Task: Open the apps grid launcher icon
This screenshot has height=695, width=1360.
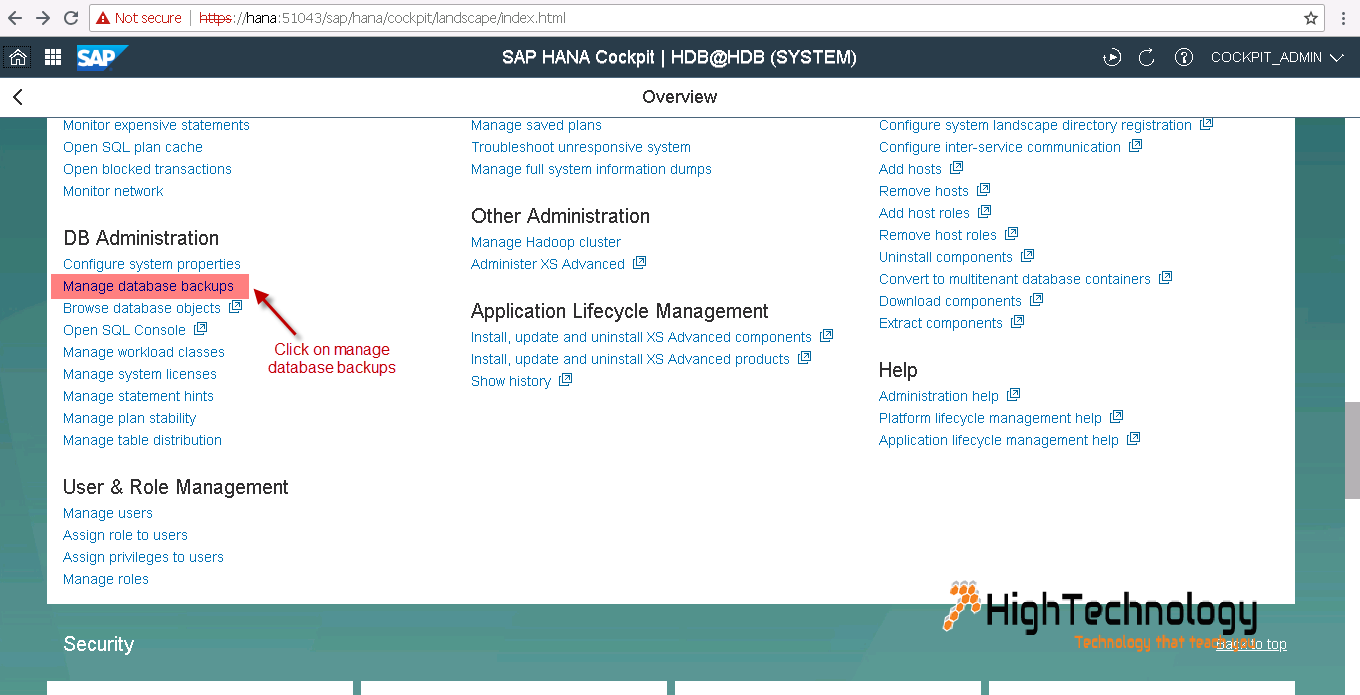Action: tap(53, 58)
